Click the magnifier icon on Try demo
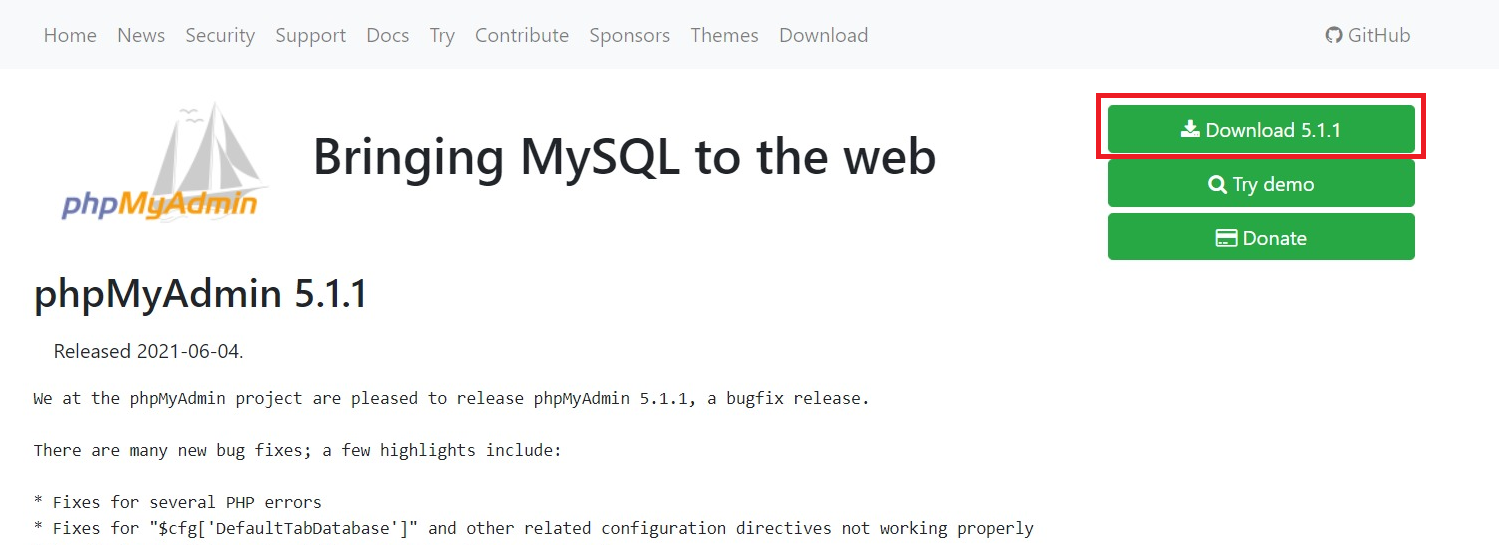Viewport: 1499px width, 545px height. tap(1217, 184)
